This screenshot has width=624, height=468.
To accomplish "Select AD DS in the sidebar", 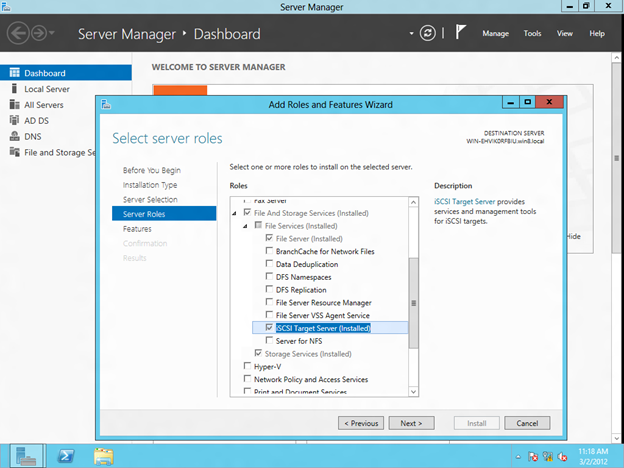I will (37, 120).
